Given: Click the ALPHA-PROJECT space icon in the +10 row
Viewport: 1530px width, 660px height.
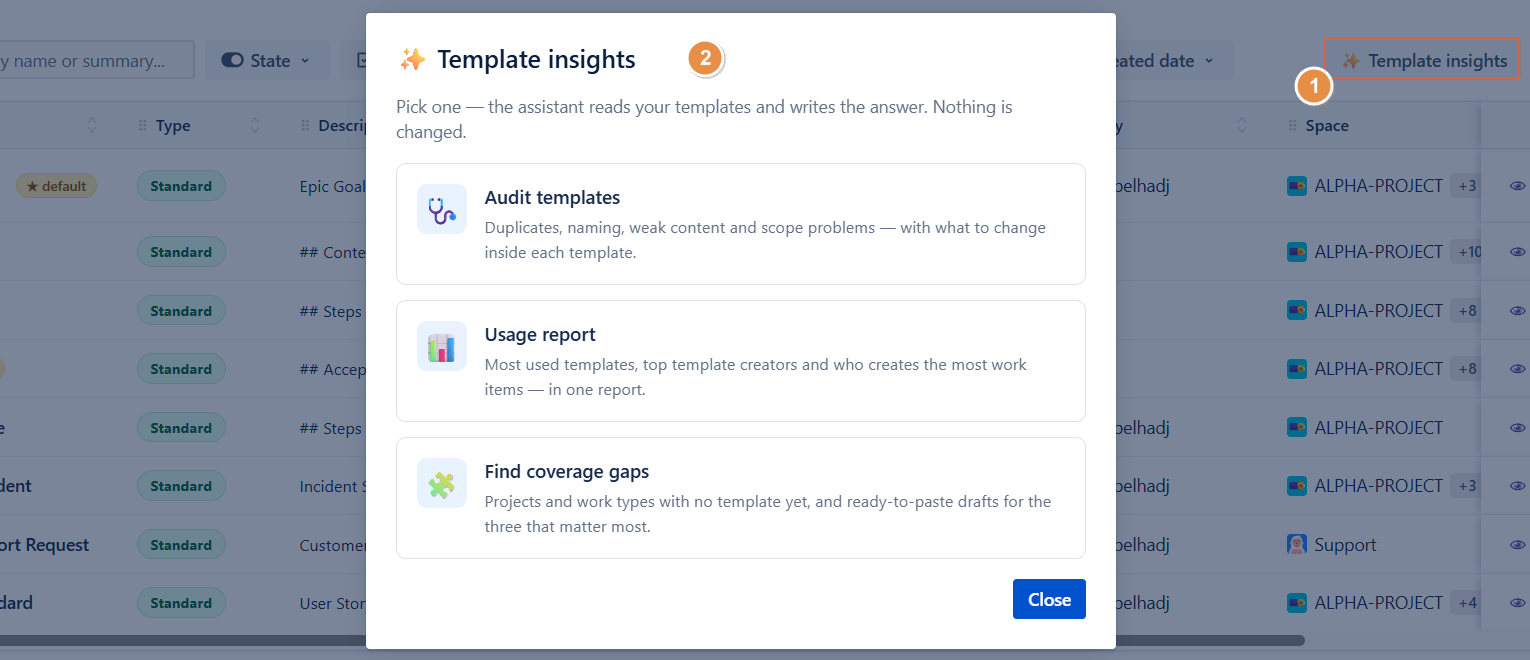Looking at the screenshot, I should [x=1297, y=252].
